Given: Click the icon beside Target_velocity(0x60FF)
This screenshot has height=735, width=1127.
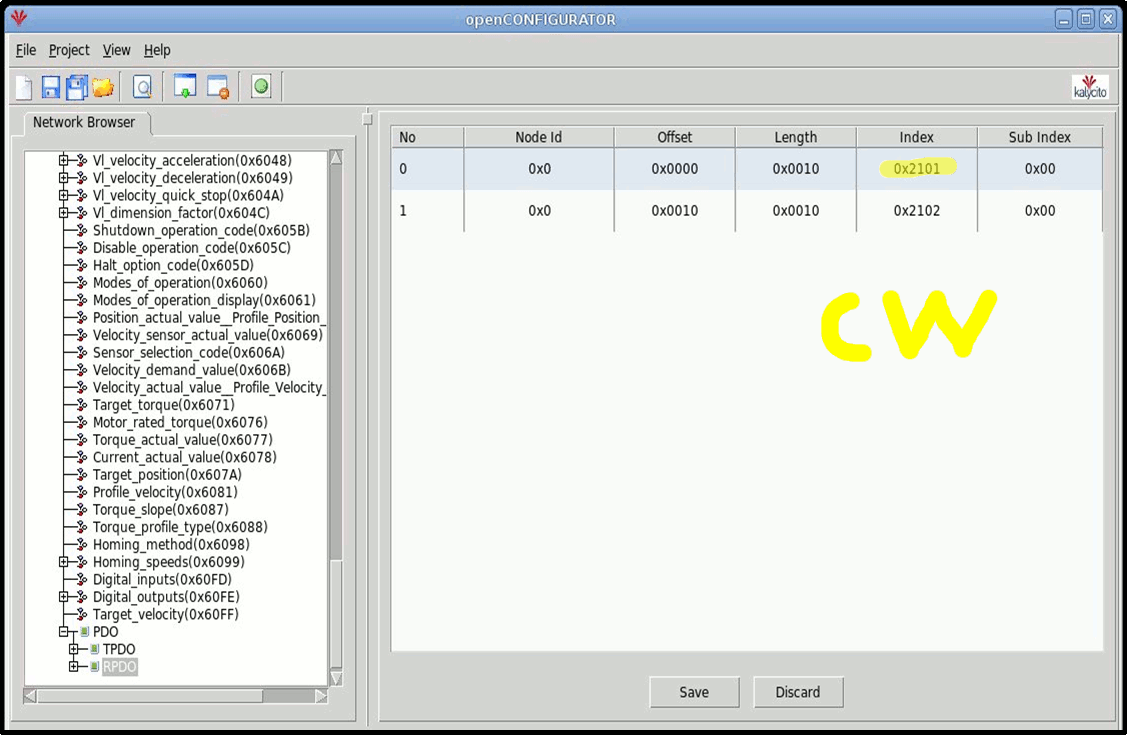Looking at the screenshot, I should click(x=81, y=614).
